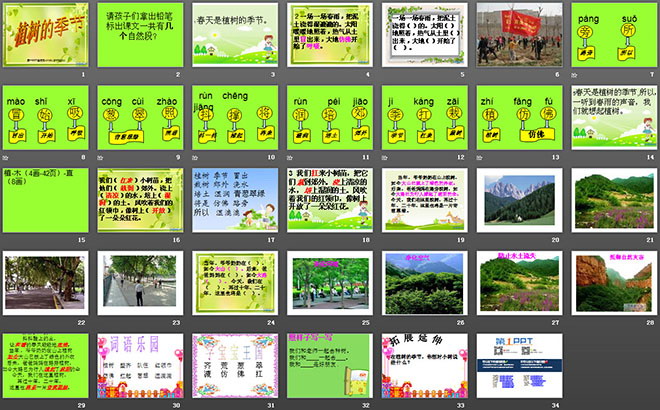Select slide 9 with pinyin cōng cuì zhào
The image size is (660, 410).
tap(140, 117)
